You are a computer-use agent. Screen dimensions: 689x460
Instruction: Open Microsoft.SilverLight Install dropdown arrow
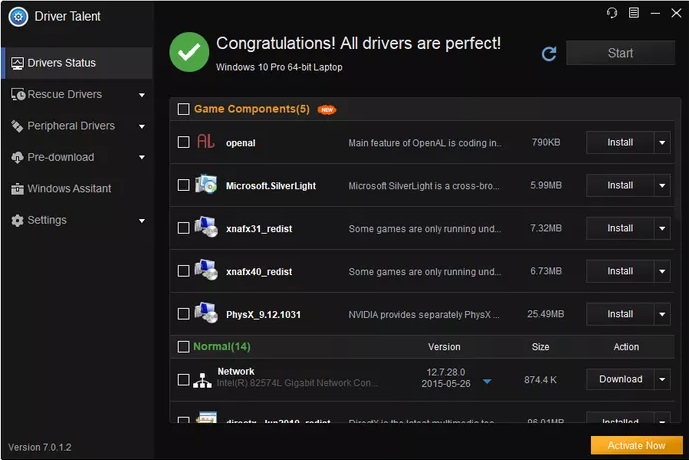point(662,185)
